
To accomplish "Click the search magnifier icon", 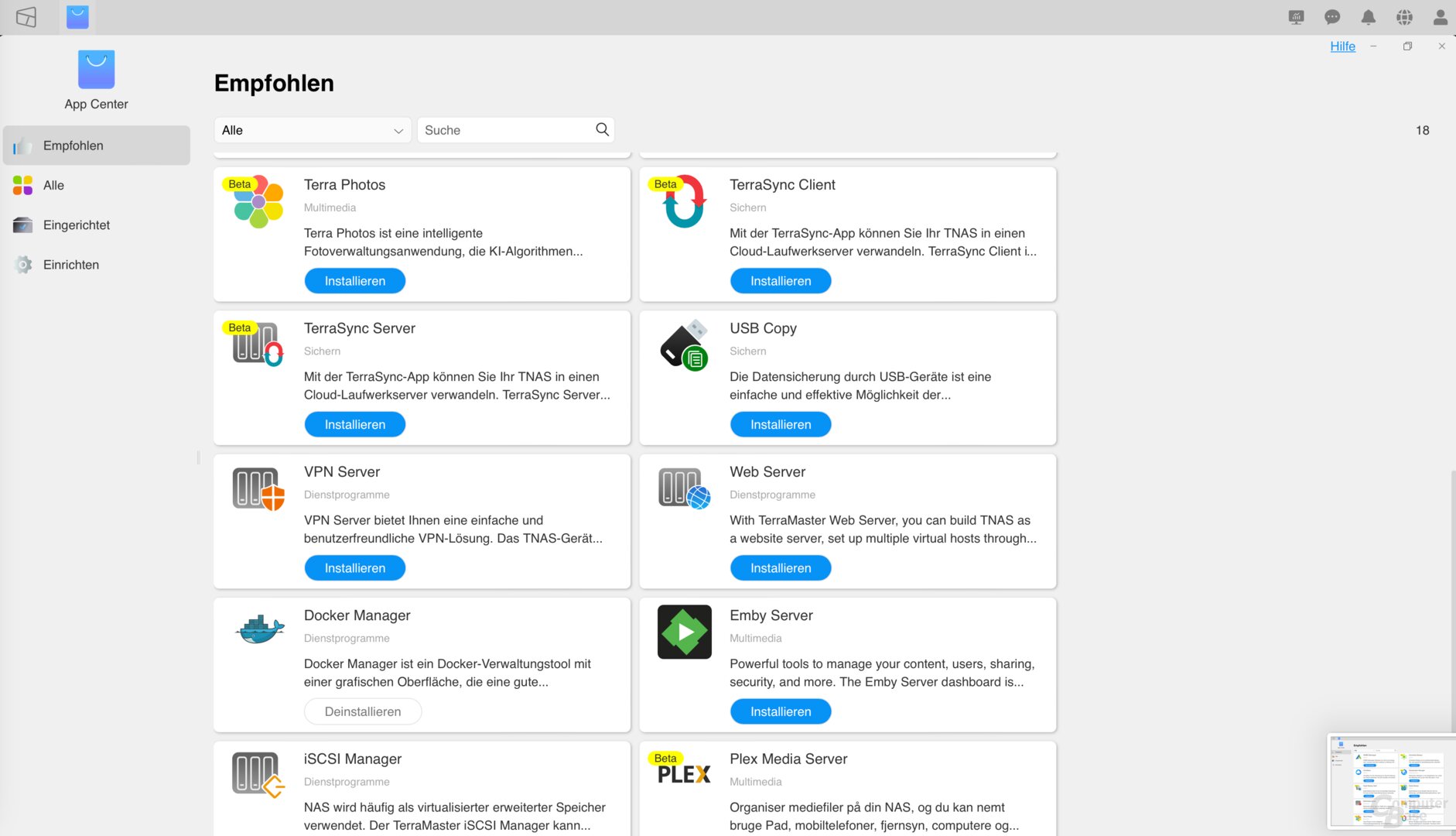I will (x=602, y=129).
